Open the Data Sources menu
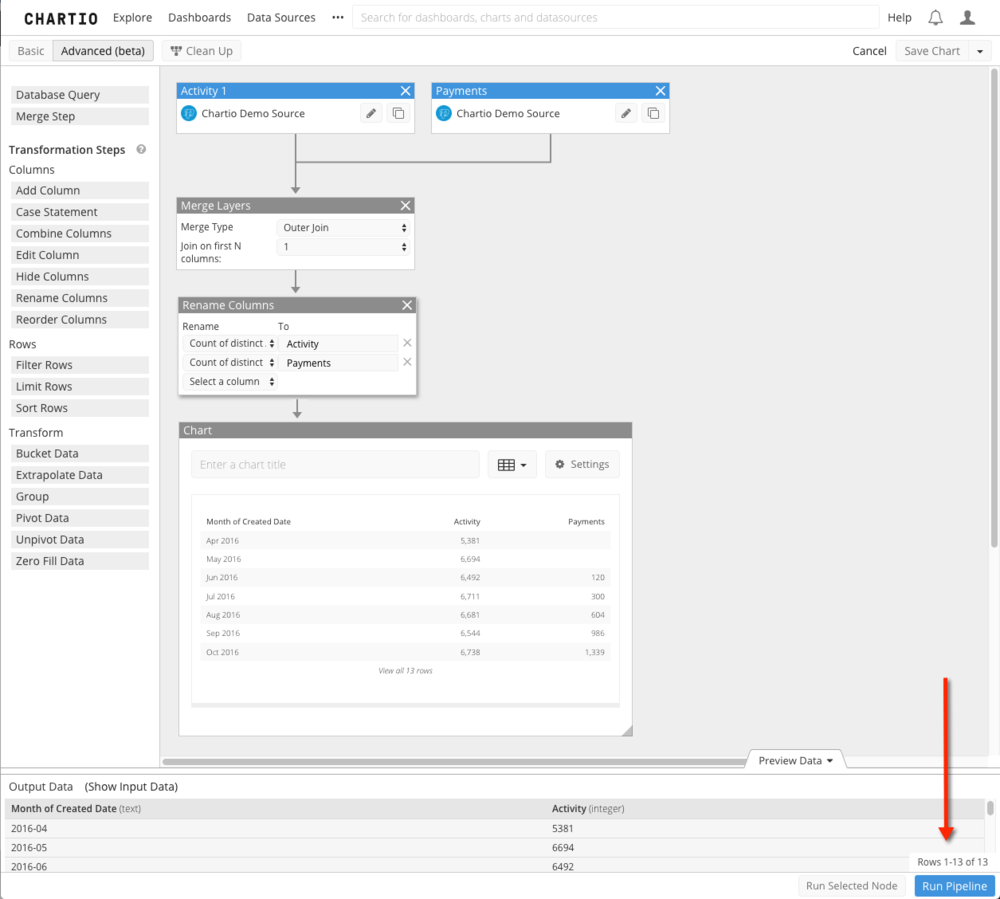The image size is (1000, 899). [x=281, y=18]
